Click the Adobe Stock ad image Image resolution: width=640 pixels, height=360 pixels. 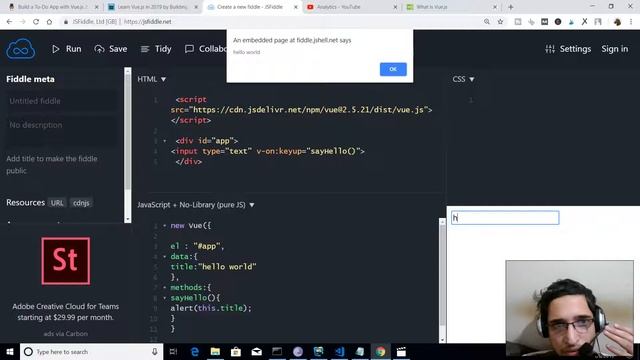click(66, 261)
